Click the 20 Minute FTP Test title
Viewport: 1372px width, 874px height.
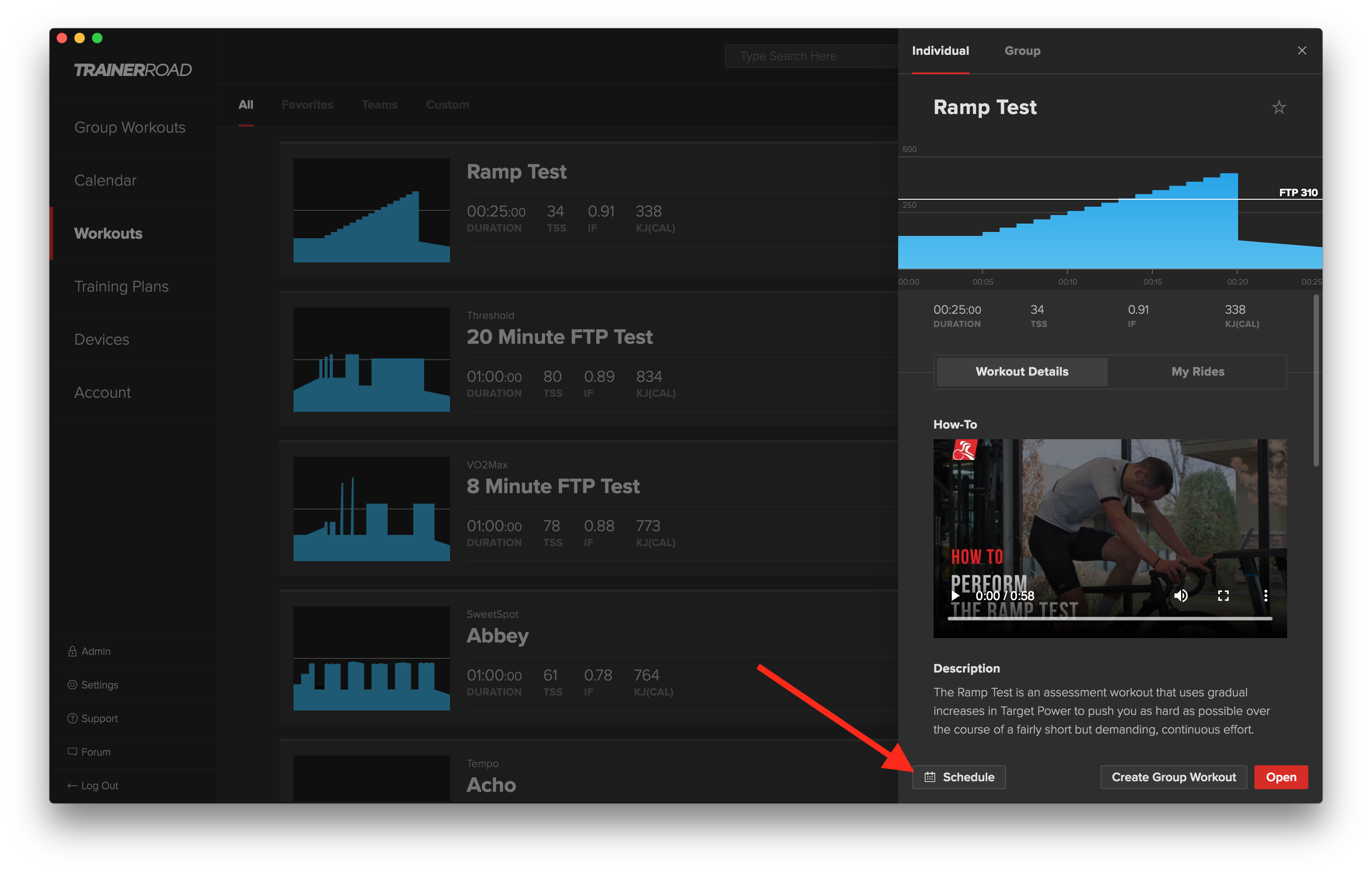coord(560,337)
